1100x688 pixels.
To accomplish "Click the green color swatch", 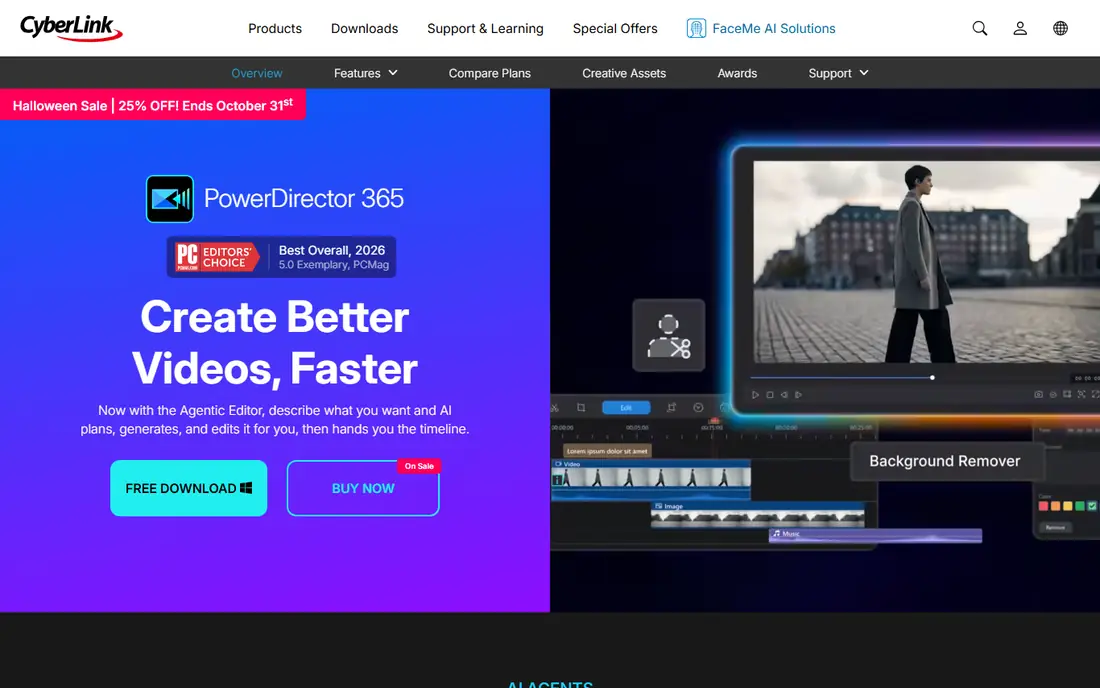I will coord(1080,506).
